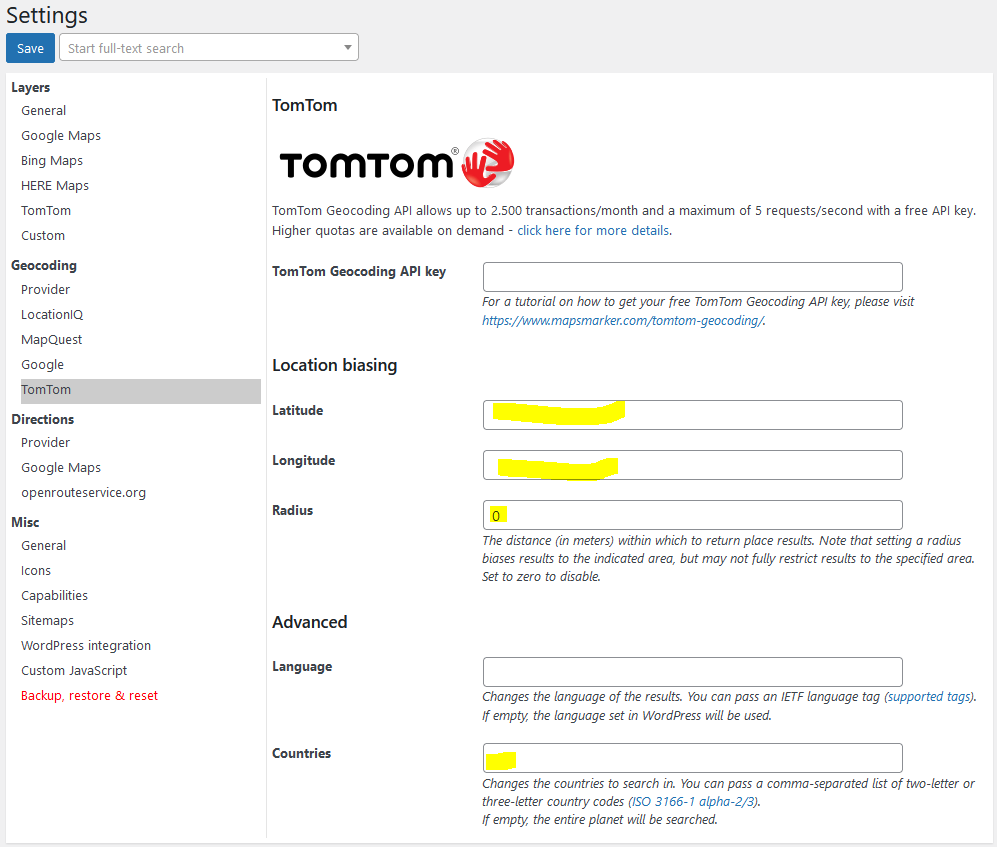Open Custom JavaScript settings

click(x=74, y=670)
